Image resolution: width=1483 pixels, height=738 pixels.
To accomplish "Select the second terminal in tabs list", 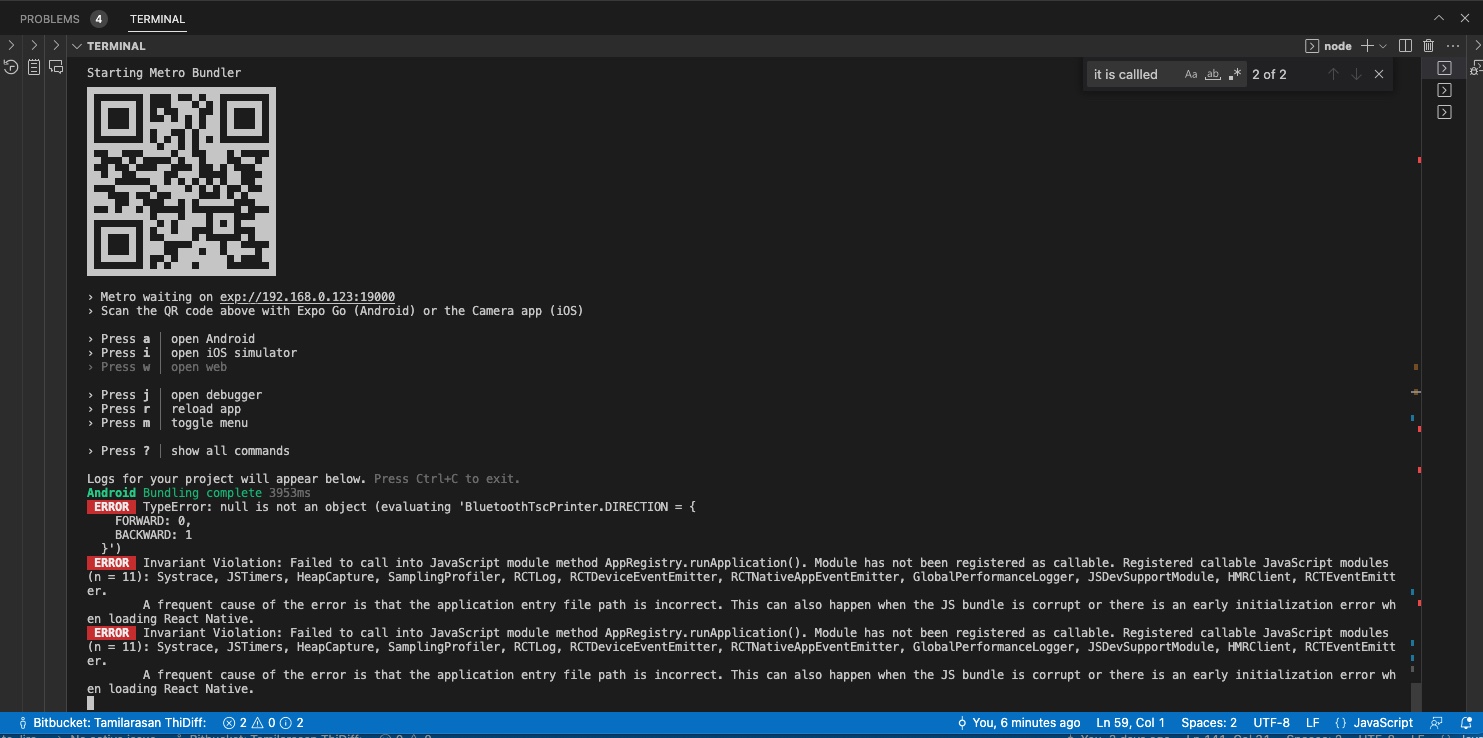I will [1444, 90].
